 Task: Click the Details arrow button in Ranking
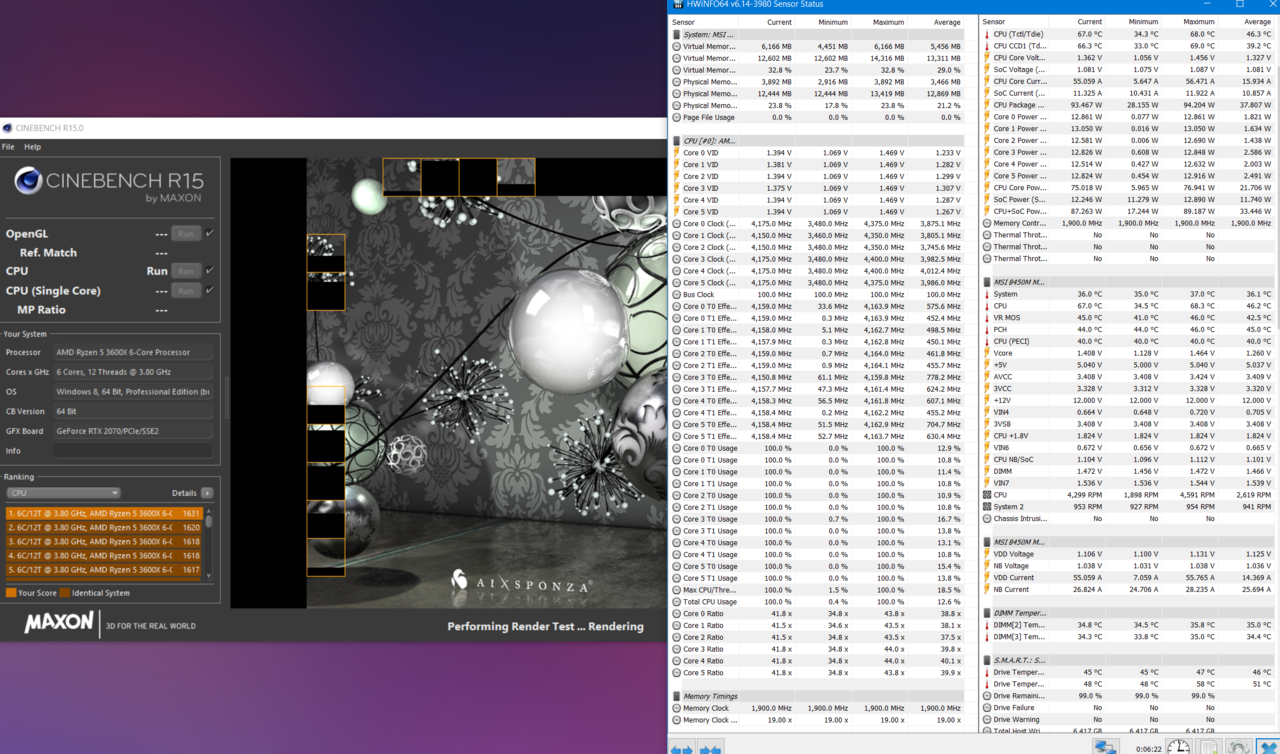tap(207, 493)
